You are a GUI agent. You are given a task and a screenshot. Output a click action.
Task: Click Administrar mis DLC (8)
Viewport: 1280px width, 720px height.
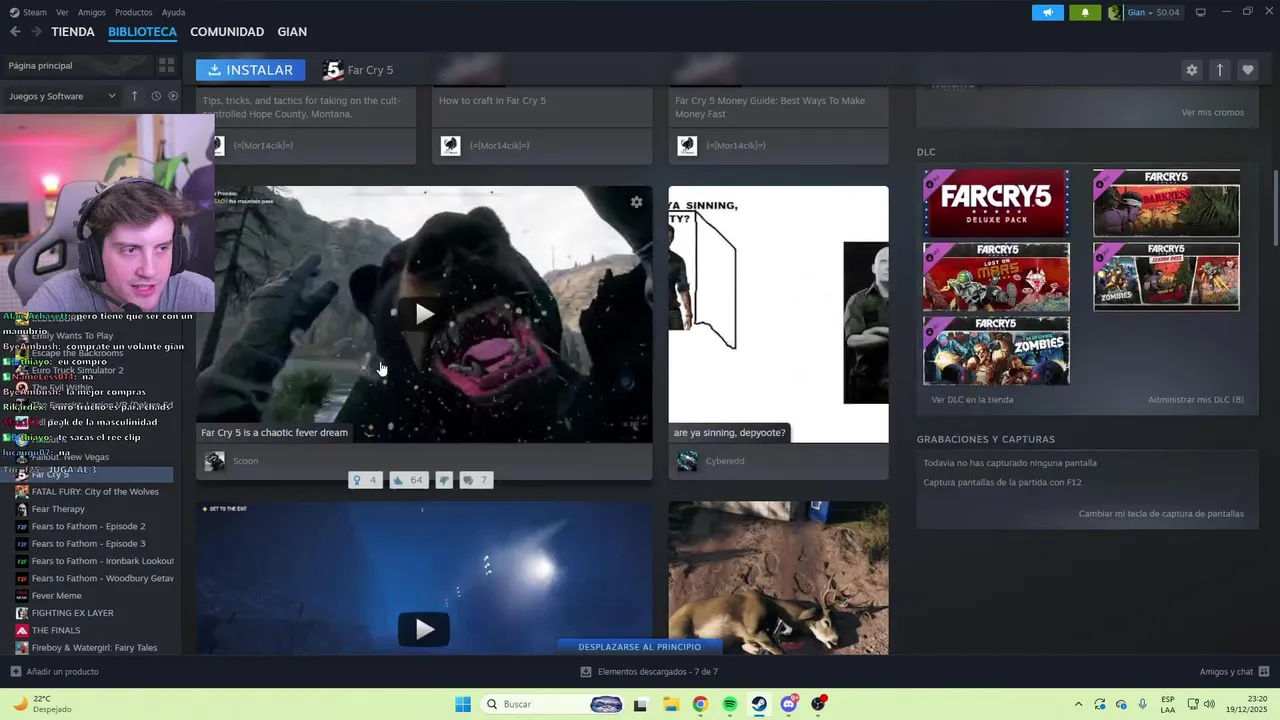[x=1196, y=399]
